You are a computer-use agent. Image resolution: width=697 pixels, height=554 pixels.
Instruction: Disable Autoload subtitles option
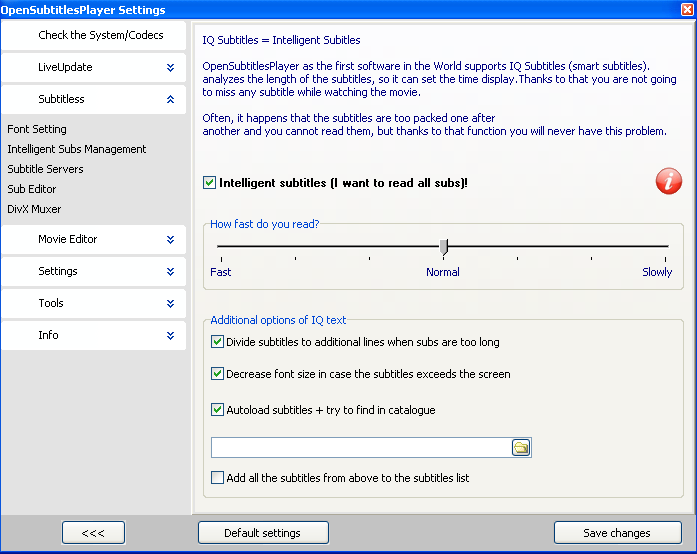pos(217,409)
